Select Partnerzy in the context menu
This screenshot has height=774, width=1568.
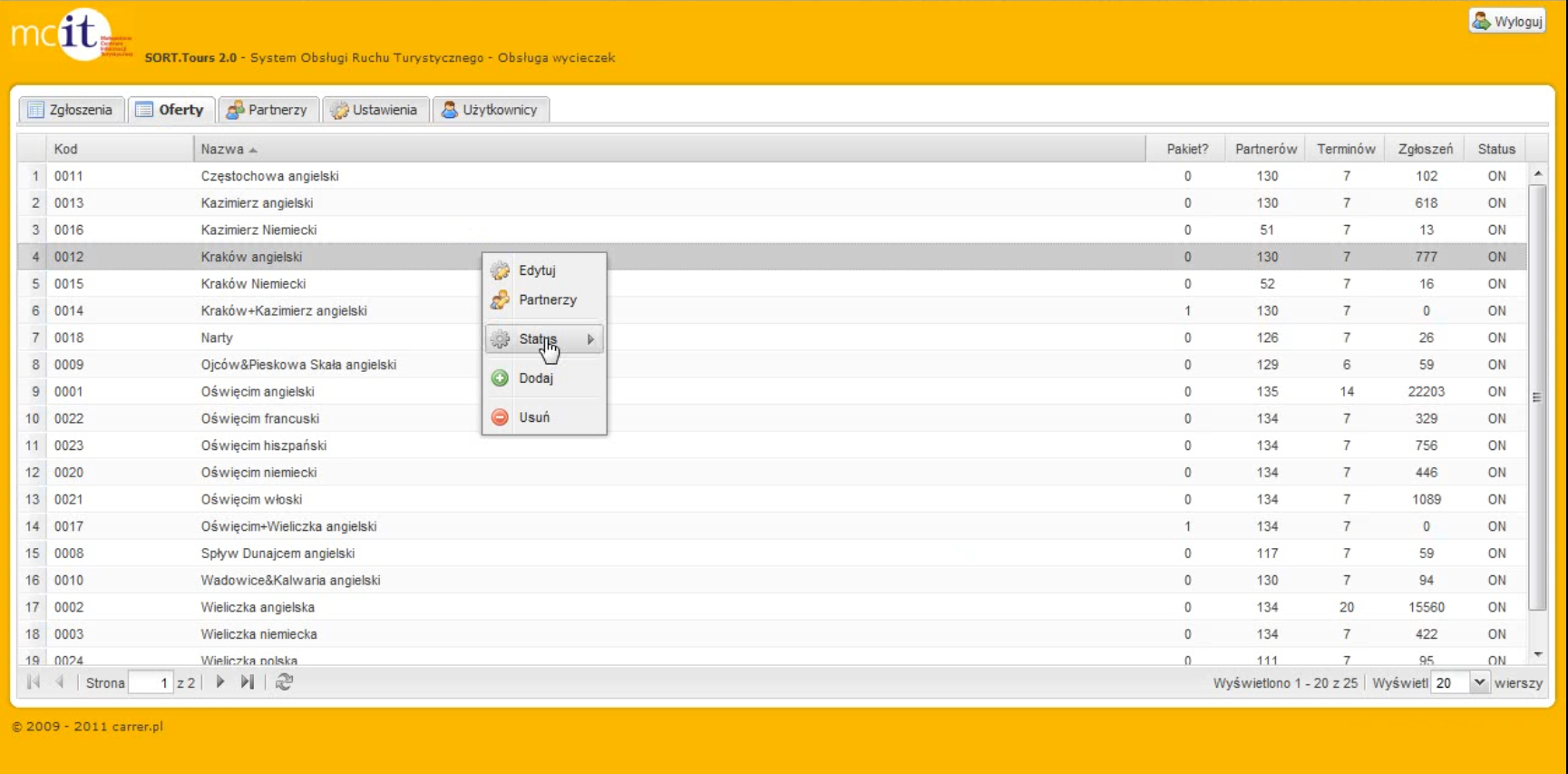tap(547, 300)
